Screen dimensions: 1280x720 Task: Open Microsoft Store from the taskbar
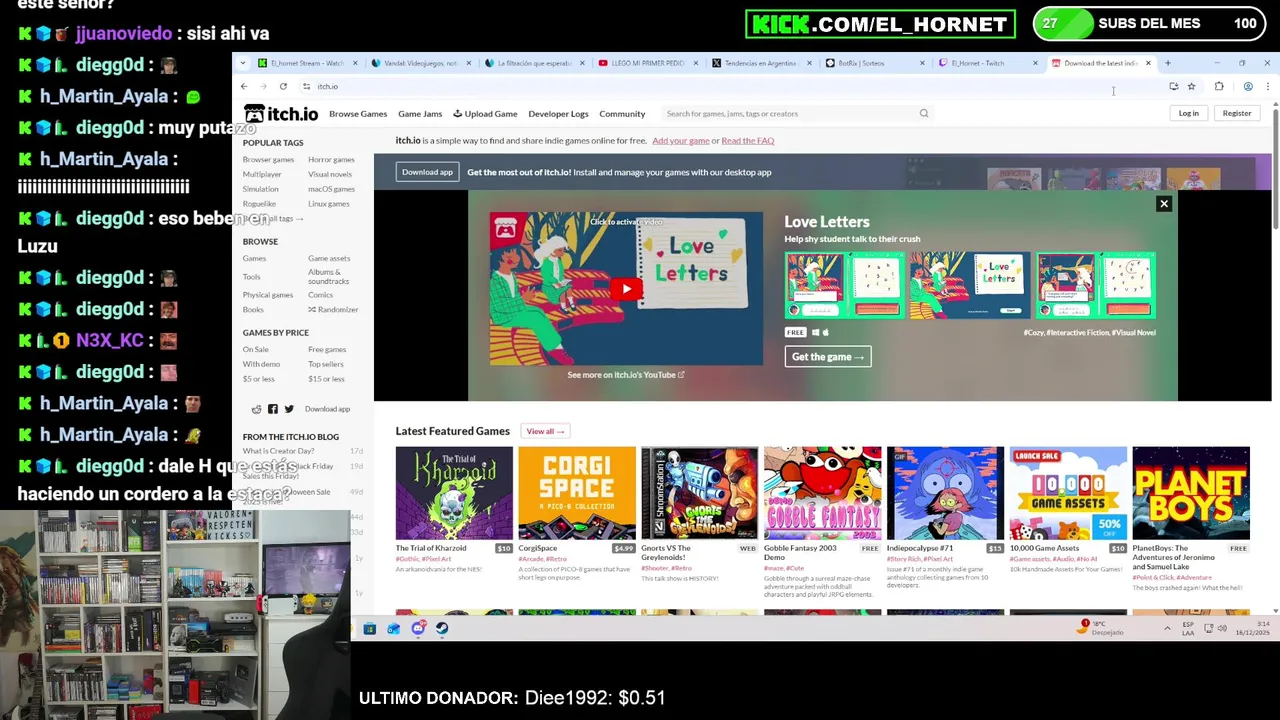pyautogui.click(x=370, y=629)
